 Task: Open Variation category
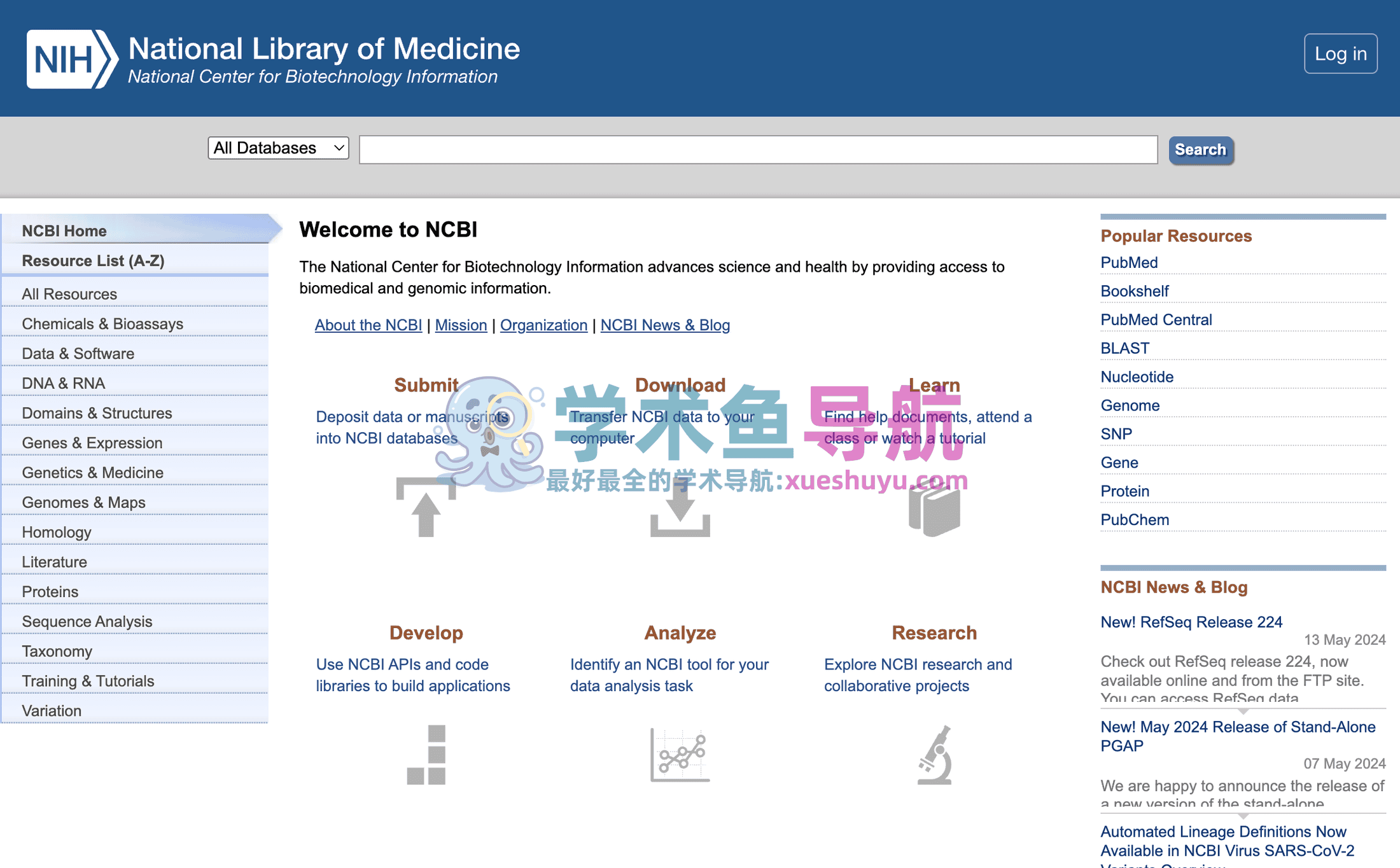(135, 711)
